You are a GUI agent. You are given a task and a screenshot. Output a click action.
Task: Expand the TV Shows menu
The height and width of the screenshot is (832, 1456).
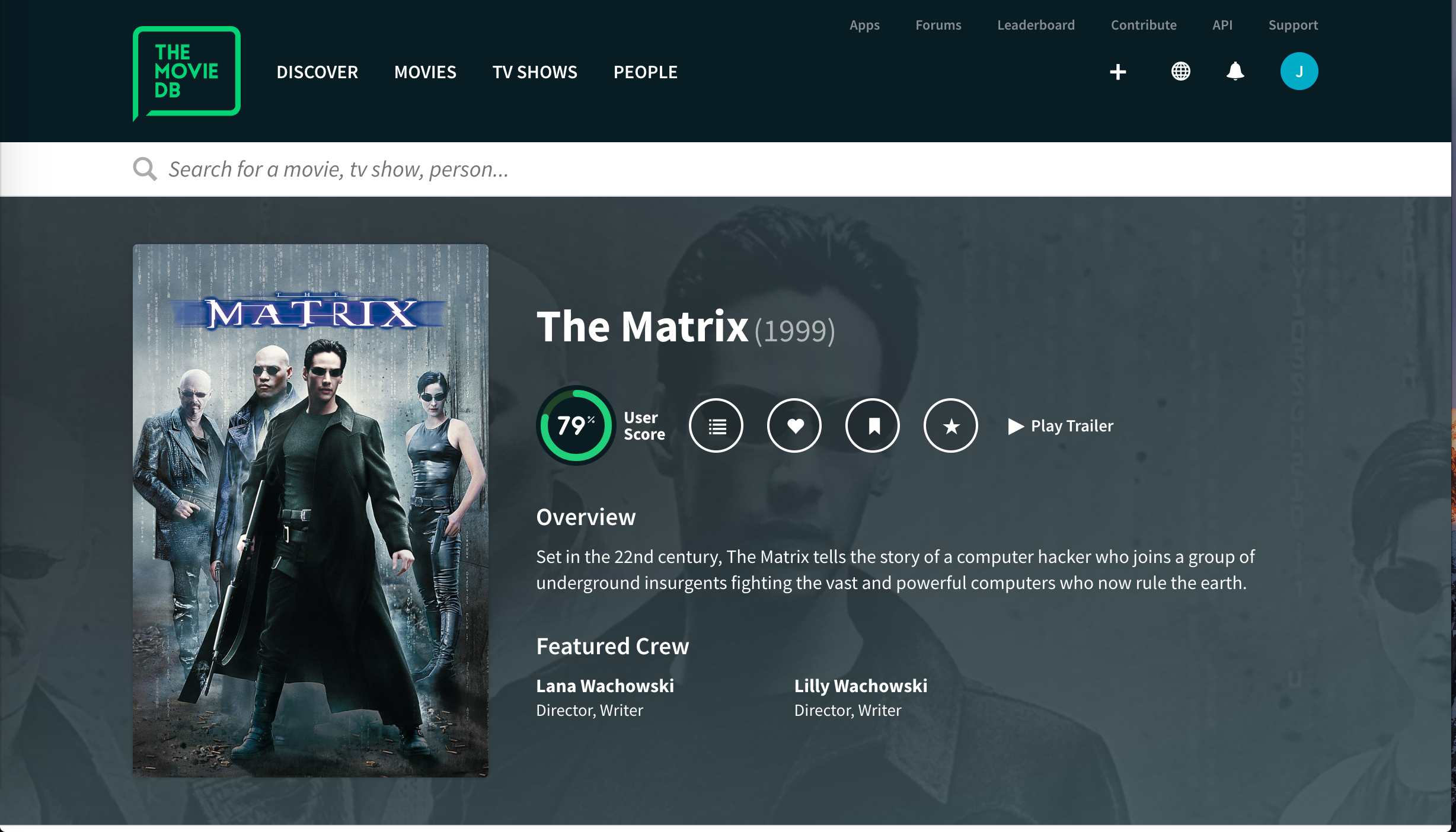pyautogui.click(x=535, y=72)
